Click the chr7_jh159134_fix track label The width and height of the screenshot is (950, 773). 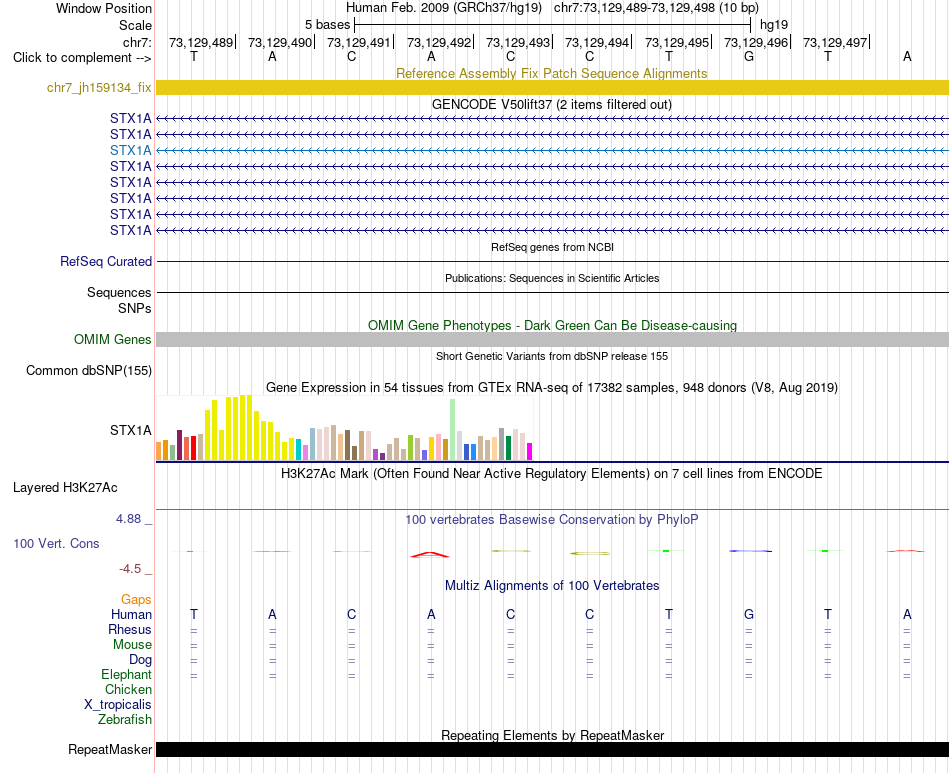99,88
